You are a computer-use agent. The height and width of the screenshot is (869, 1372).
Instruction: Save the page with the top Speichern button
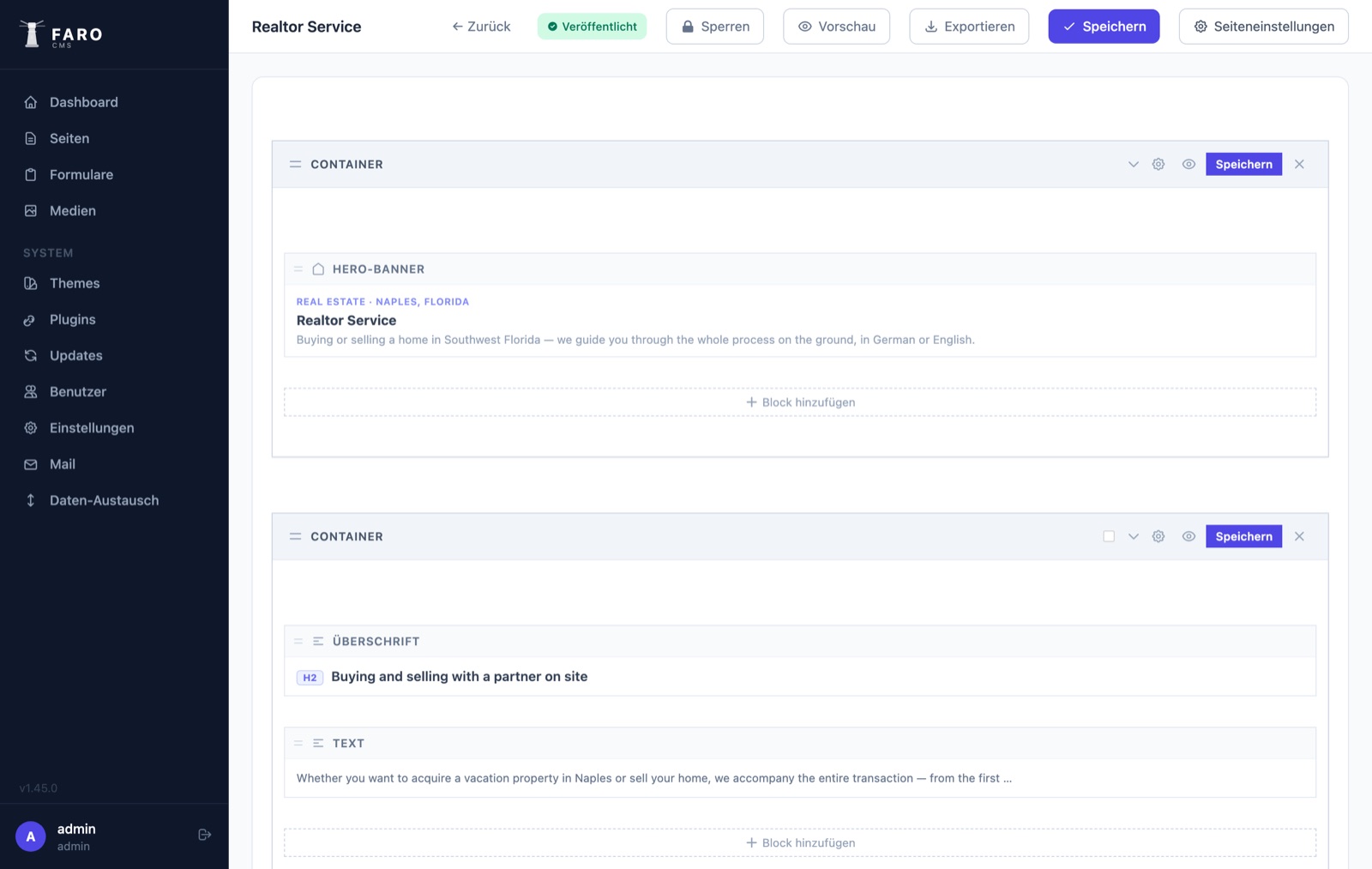coord(1104,27)
